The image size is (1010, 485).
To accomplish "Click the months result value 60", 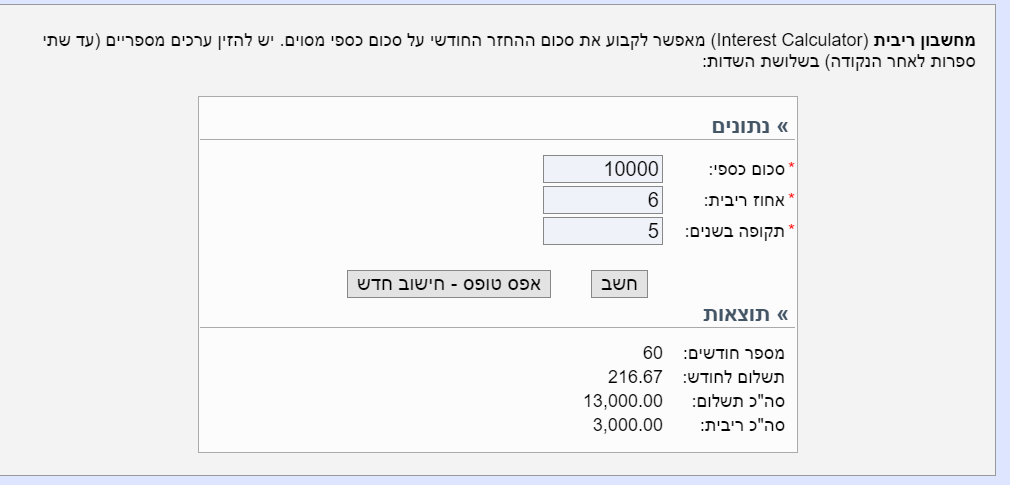I will tap(652, 353).
